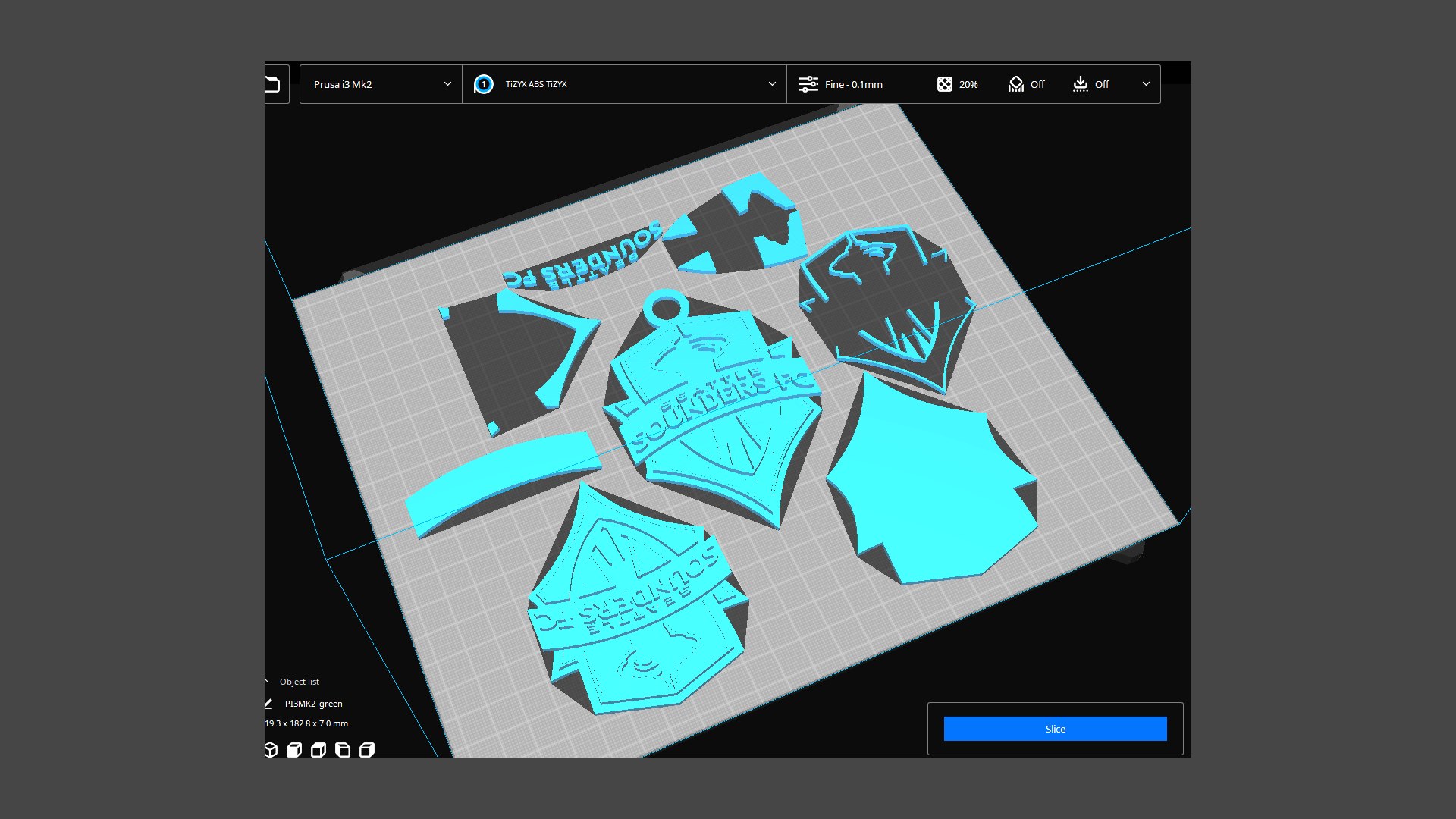This screenshot has height=819, width=1456.
Task: Select the Sounders keychain with ring
Action: coord(713,409)
